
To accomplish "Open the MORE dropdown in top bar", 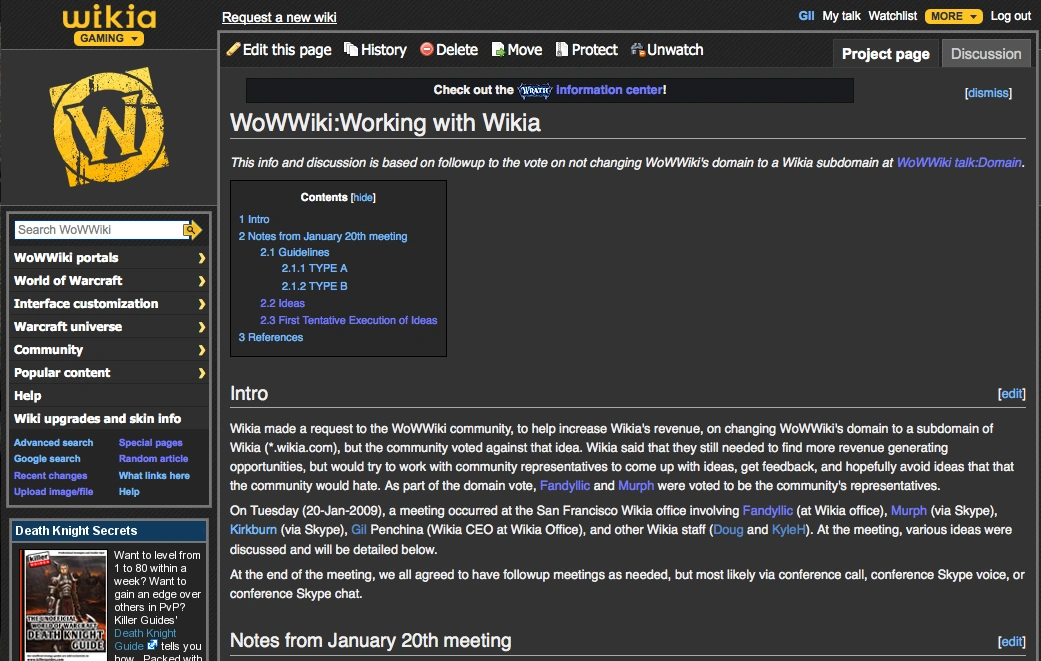I will [x=953, y=16].
